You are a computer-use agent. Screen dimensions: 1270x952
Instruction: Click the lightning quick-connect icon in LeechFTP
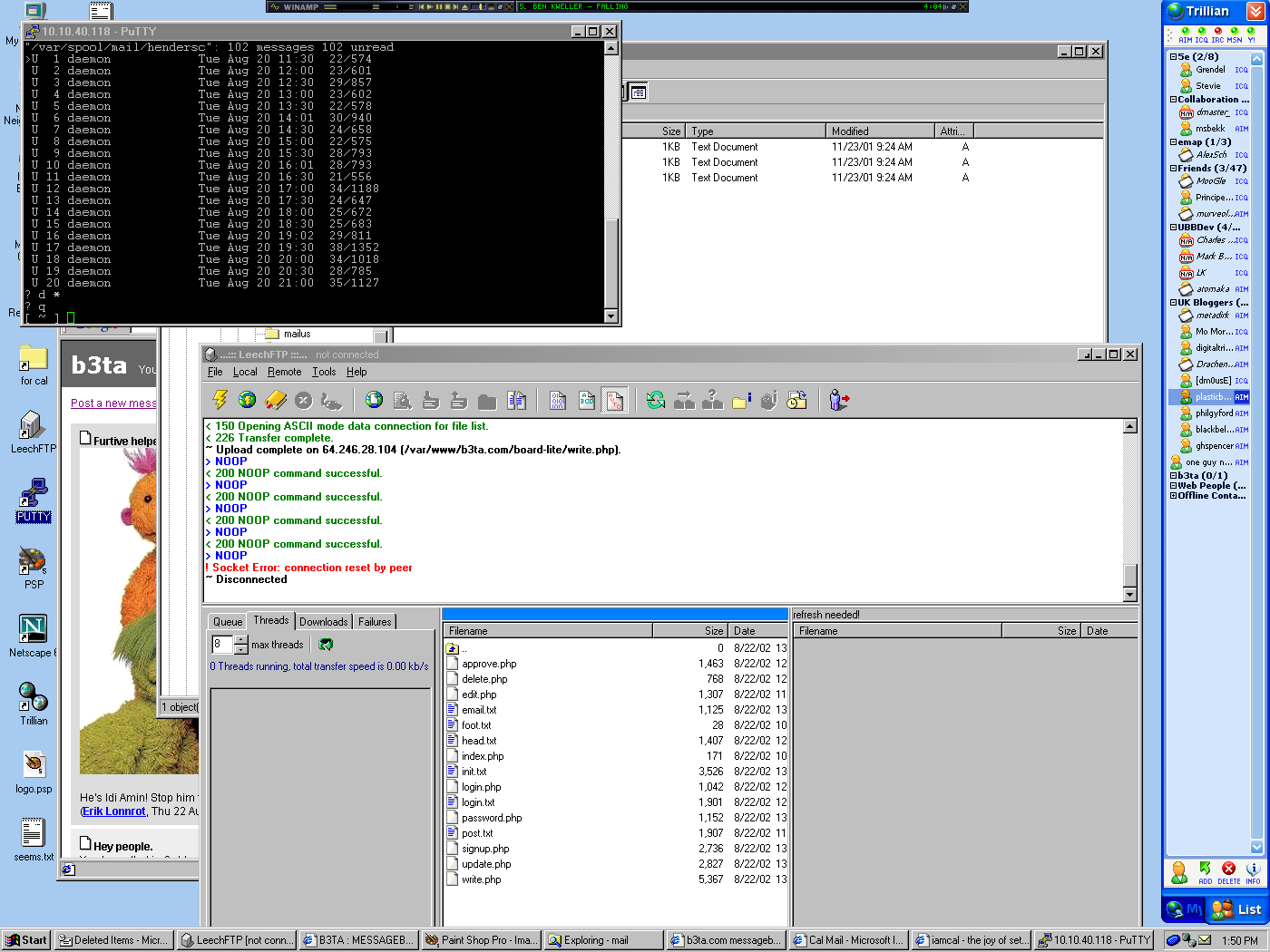point(220,400)
